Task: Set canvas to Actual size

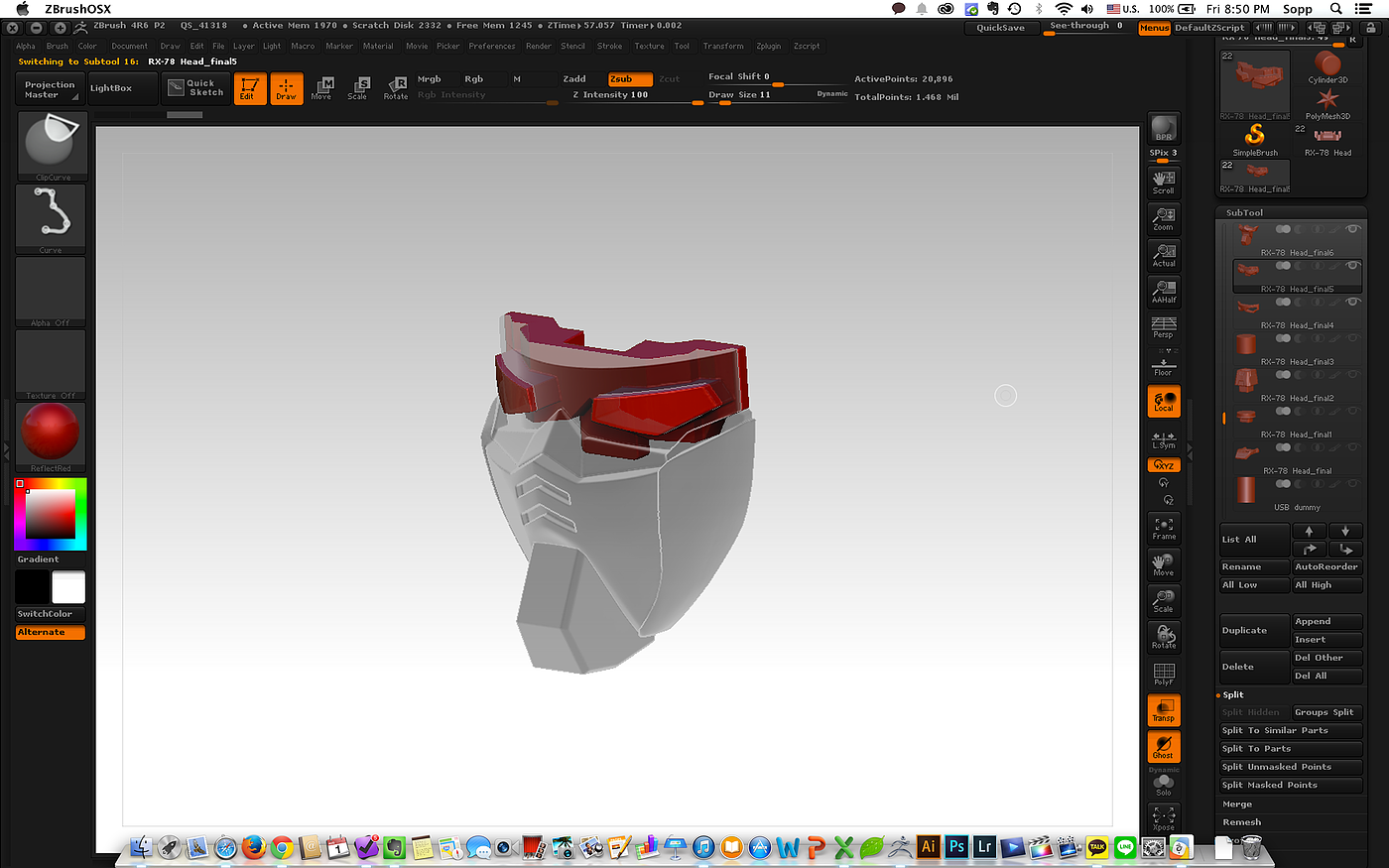Action: click(1164, 255)
